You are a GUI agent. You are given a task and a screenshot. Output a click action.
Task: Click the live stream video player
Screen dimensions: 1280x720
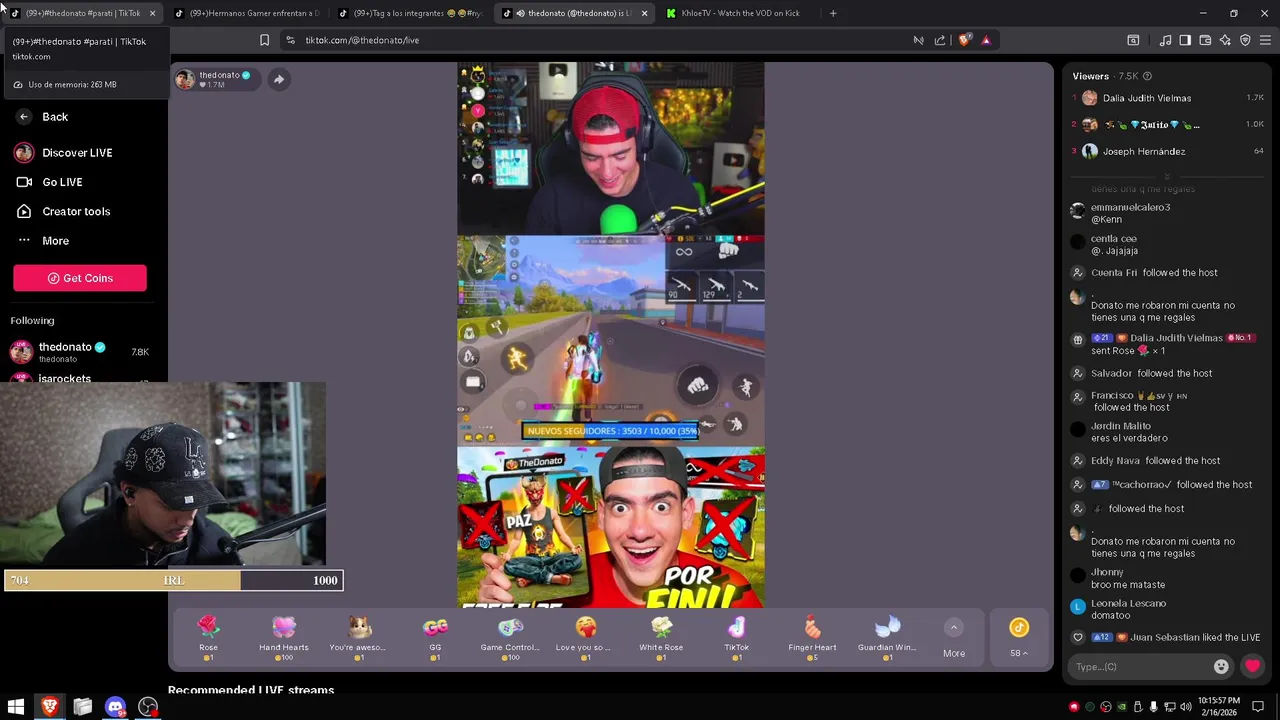click(x=611, y=335)
